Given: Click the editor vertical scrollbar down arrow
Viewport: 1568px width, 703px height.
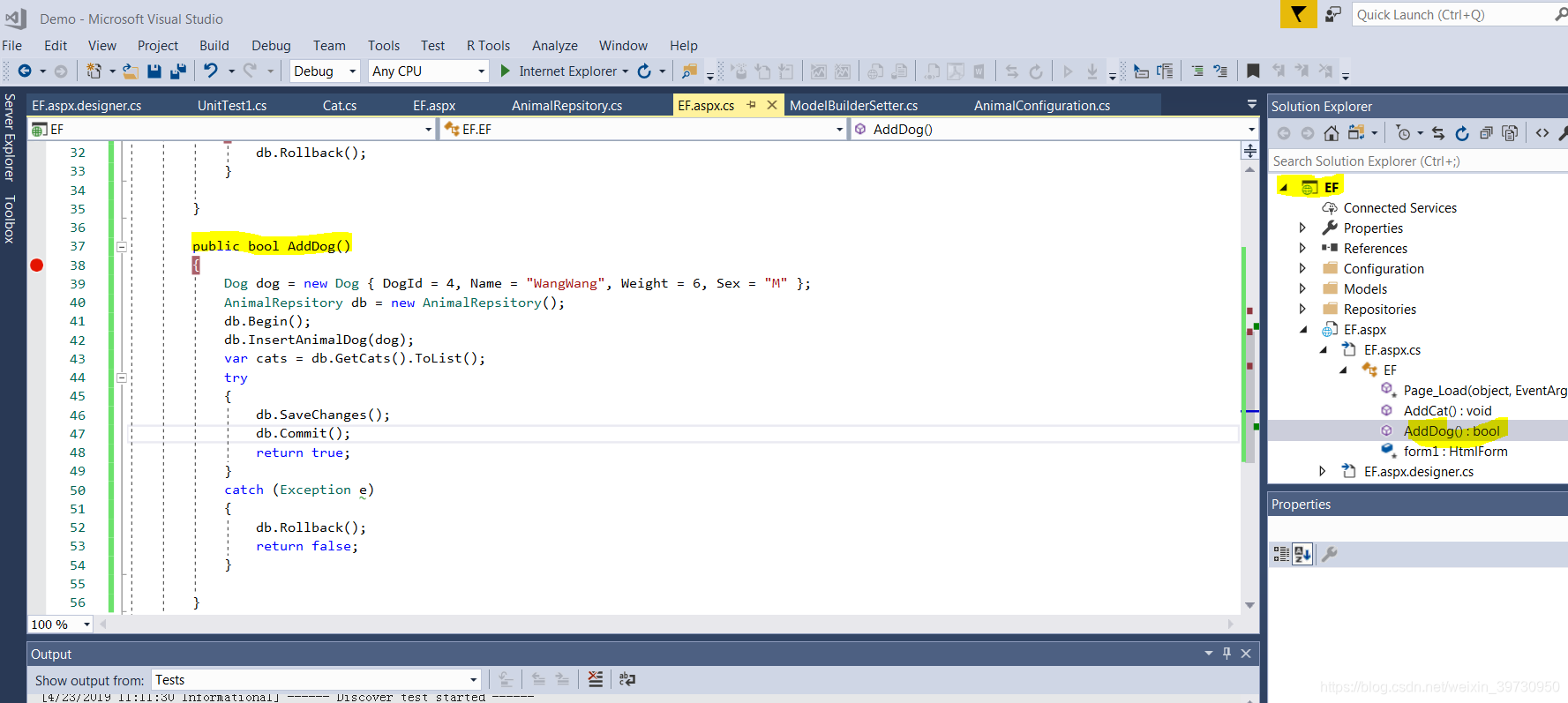Looking at the screenshot, I should click(x=1250, y=606).
